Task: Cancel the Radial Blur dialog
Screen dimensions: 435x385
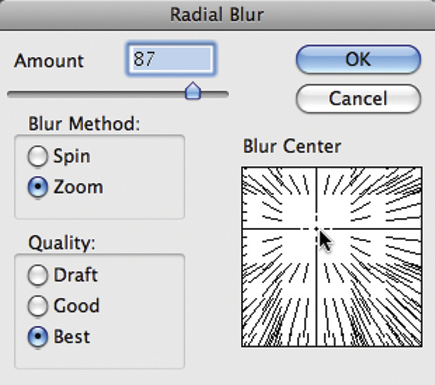Action: point(358,99)
